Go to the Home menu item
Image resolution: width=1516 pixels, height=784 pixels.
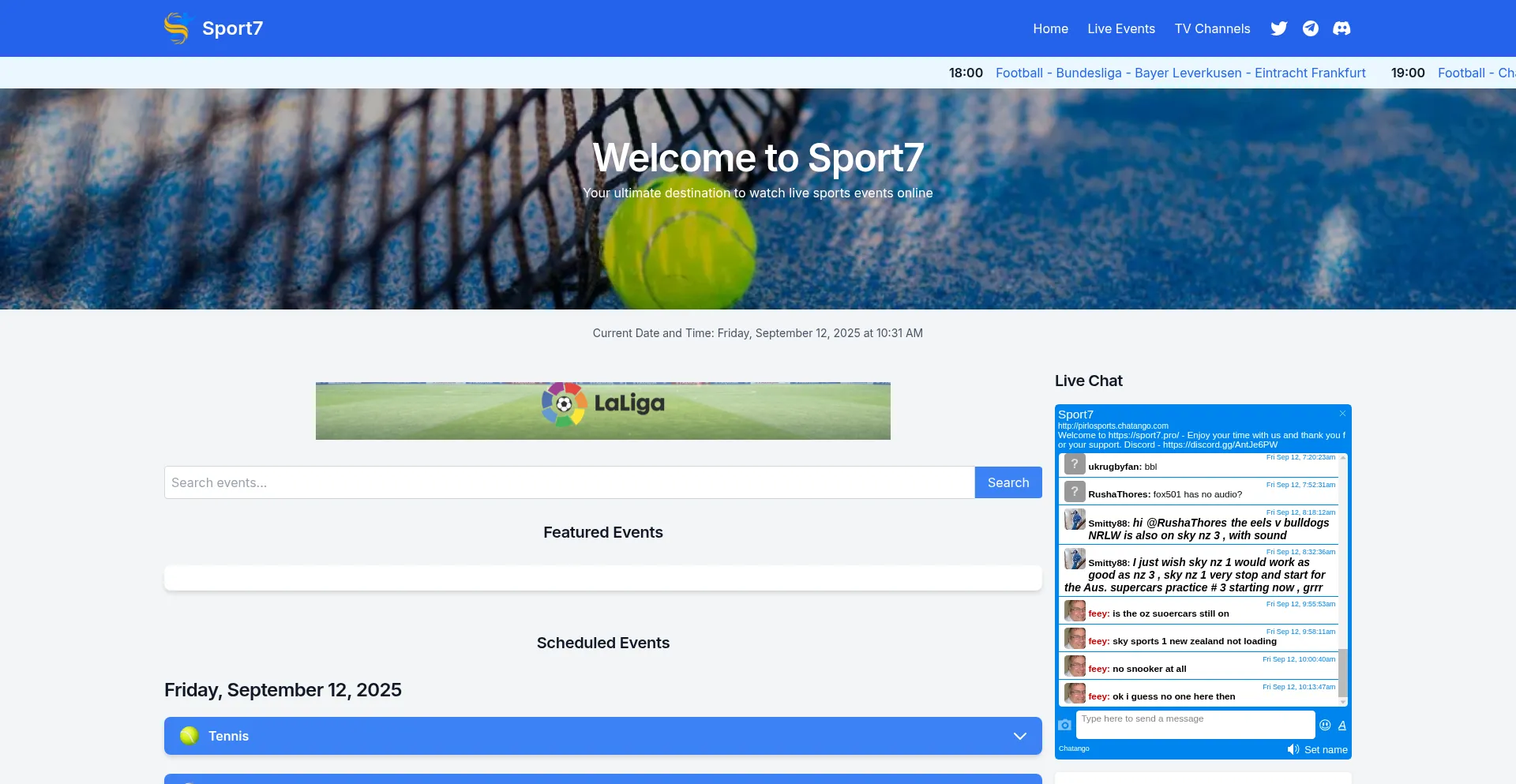coord(1050,28)
